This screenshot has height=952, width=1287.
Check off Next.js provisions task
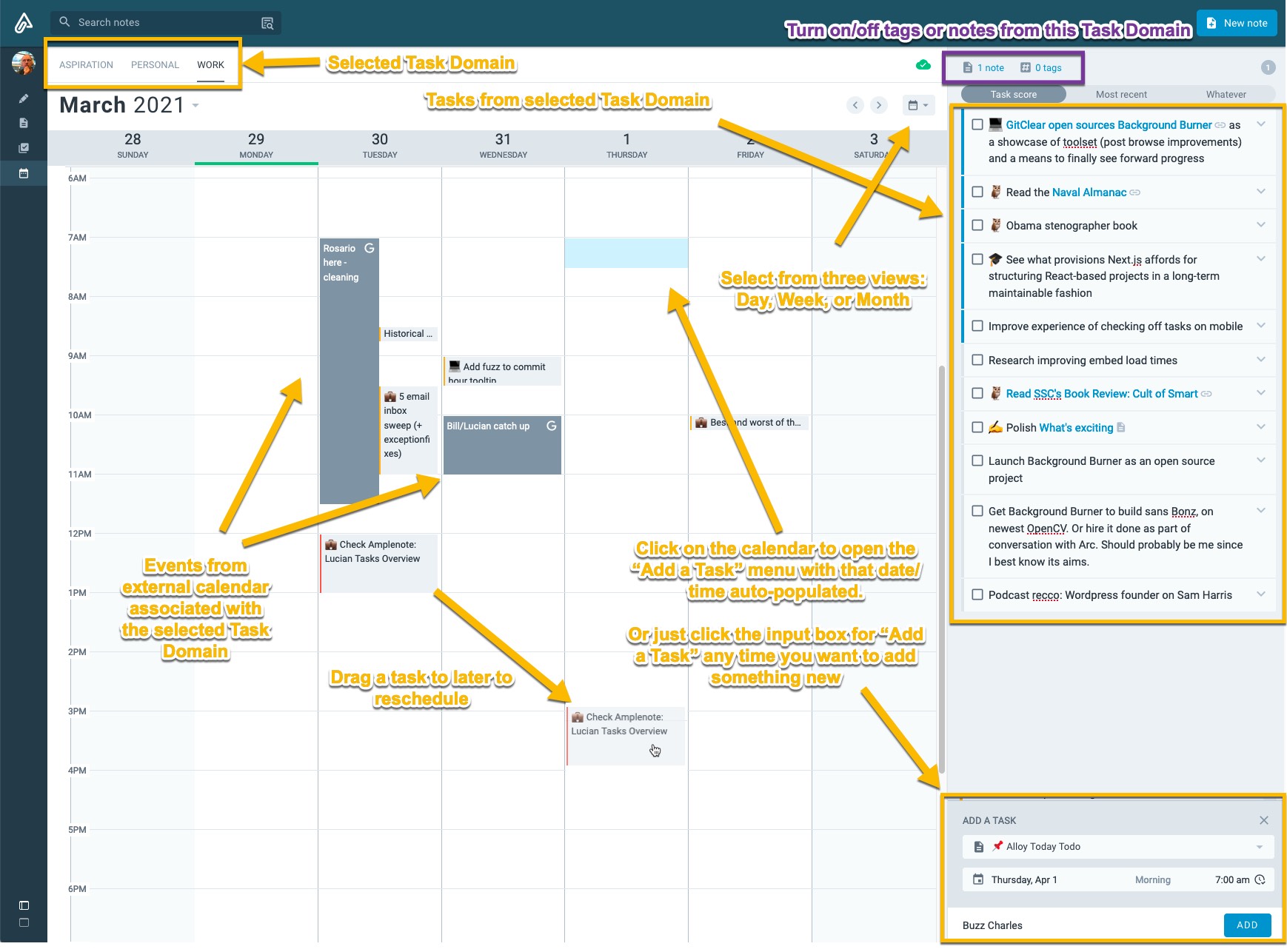click(977, 259)
